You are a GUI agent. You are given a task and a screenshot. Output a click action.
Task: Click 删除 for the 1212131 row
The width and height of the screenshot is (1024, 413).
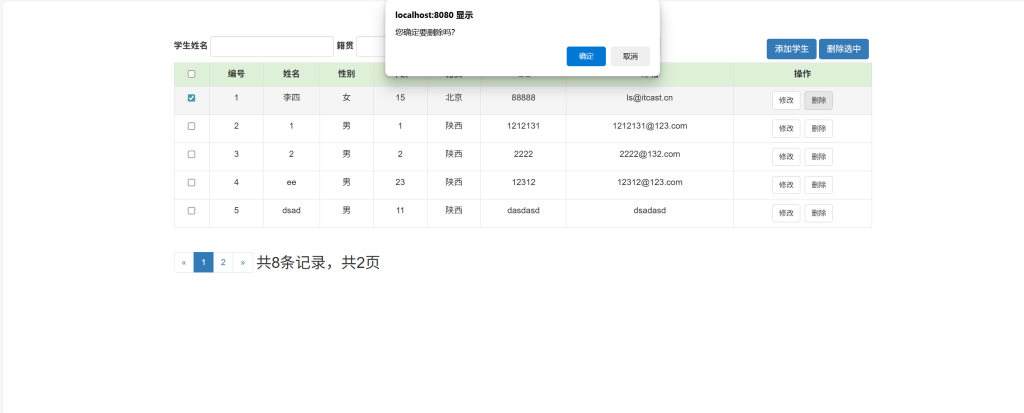[818, 129]
